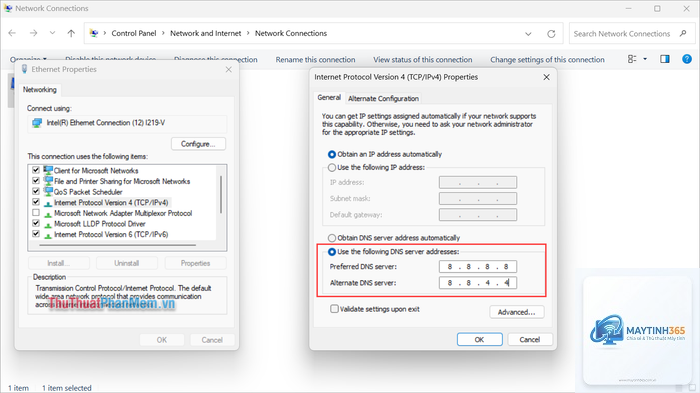The height and width of the screenshot is (393, 700).
Task: Click the items list horizontal scrollbar
Action: click(x=117, y=245)
